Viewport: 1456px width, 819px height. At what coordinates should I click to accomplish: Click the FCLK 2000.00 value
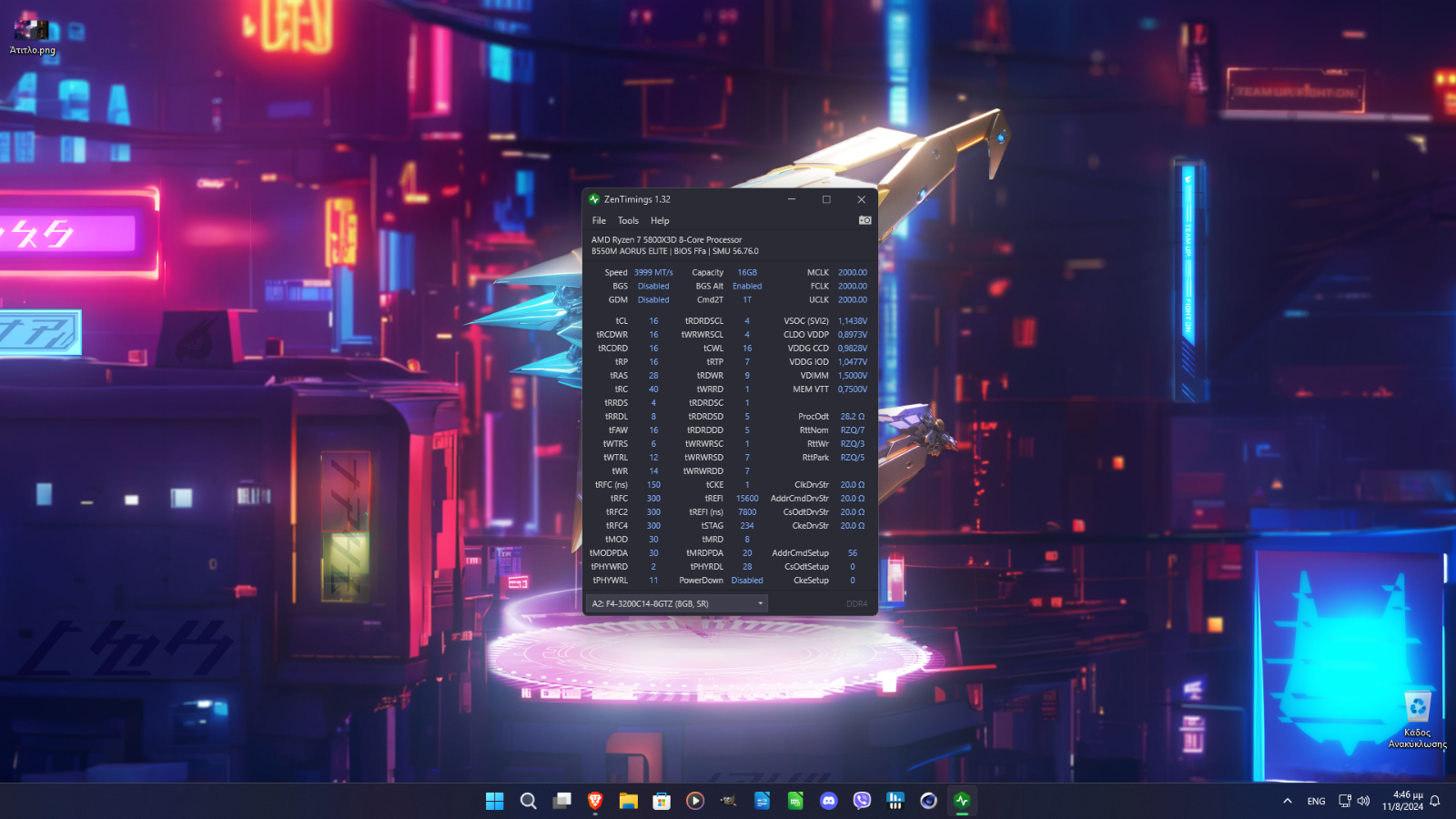pyautogui.click(x=853, y=286)
